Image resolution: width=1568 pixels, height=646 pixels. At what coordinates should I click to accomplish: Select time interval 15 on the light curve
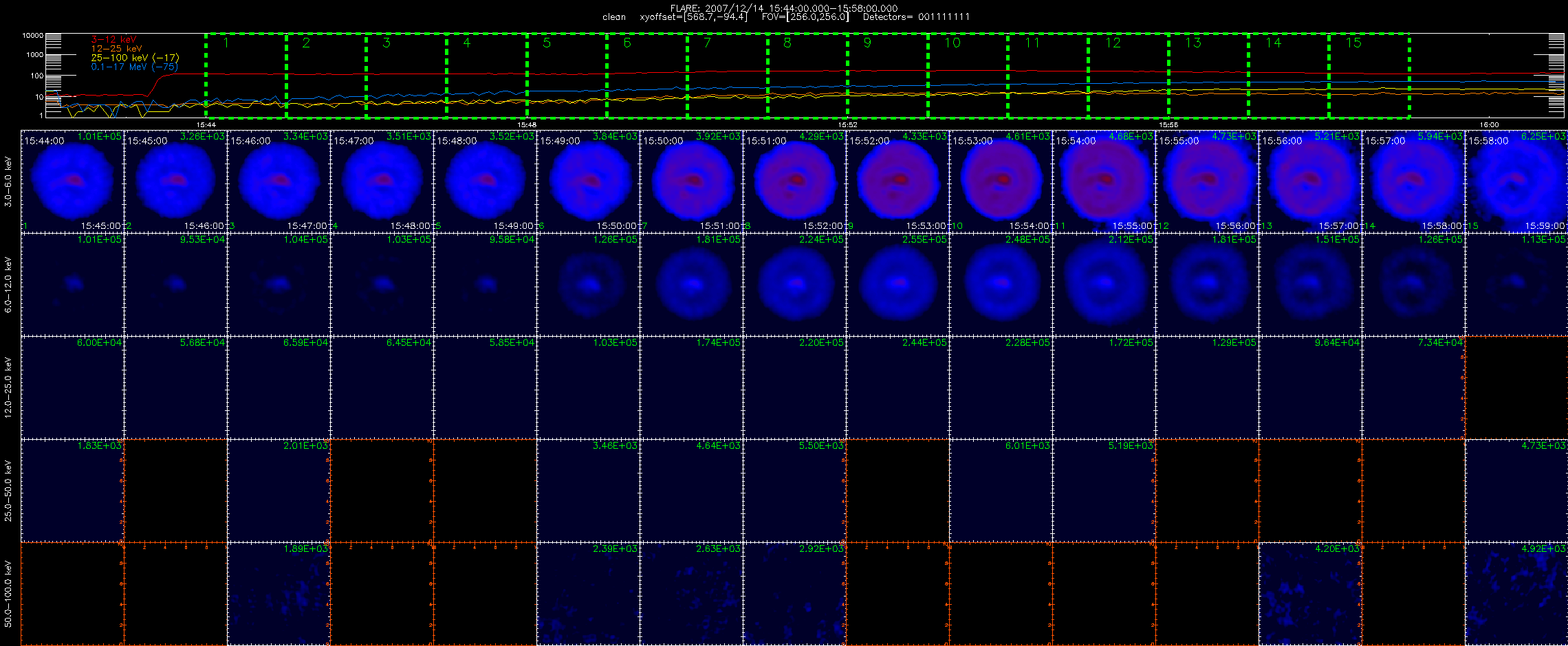(1370, 76)
